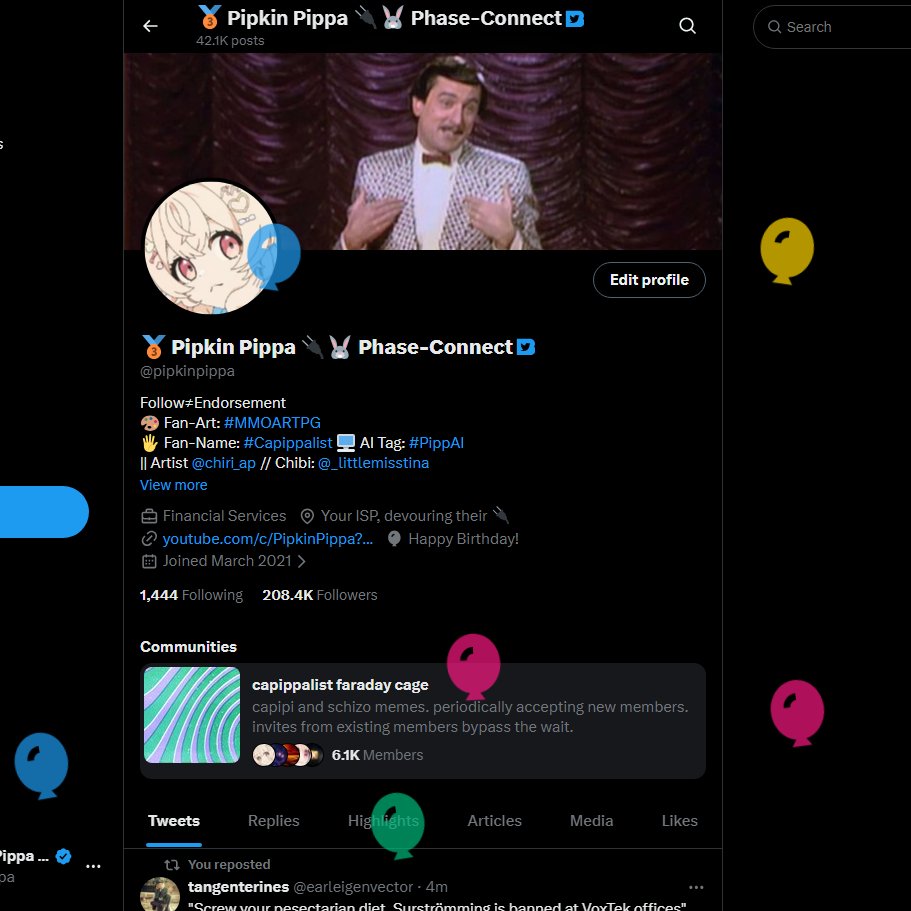Click the location pin icon before 'Your ISP'
This screenshot has width=911, height=911.
(x=307, y=516)
